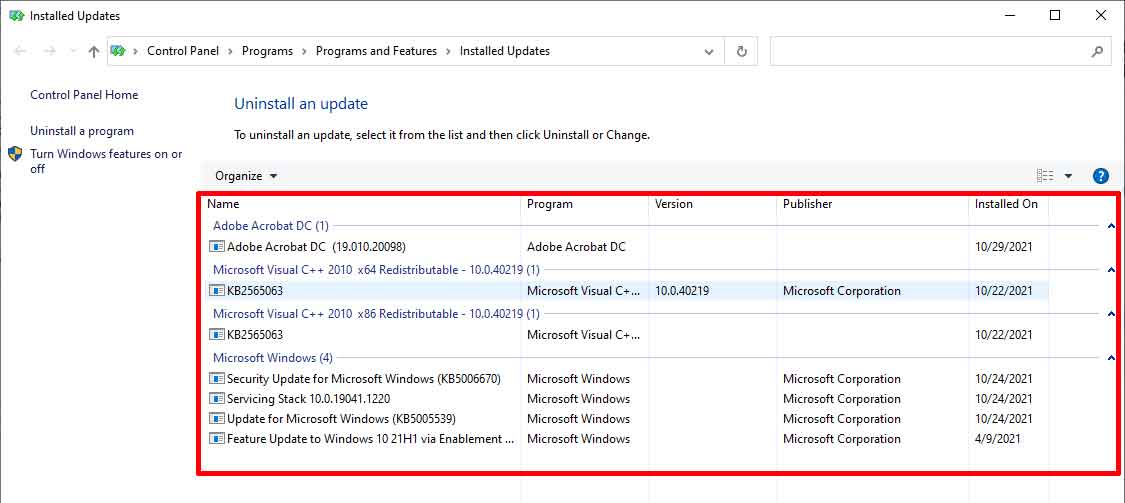Select Update for Microsoft Windows (KB5005539)
This screenshot has width=1125, height=503.
[342, 419]
